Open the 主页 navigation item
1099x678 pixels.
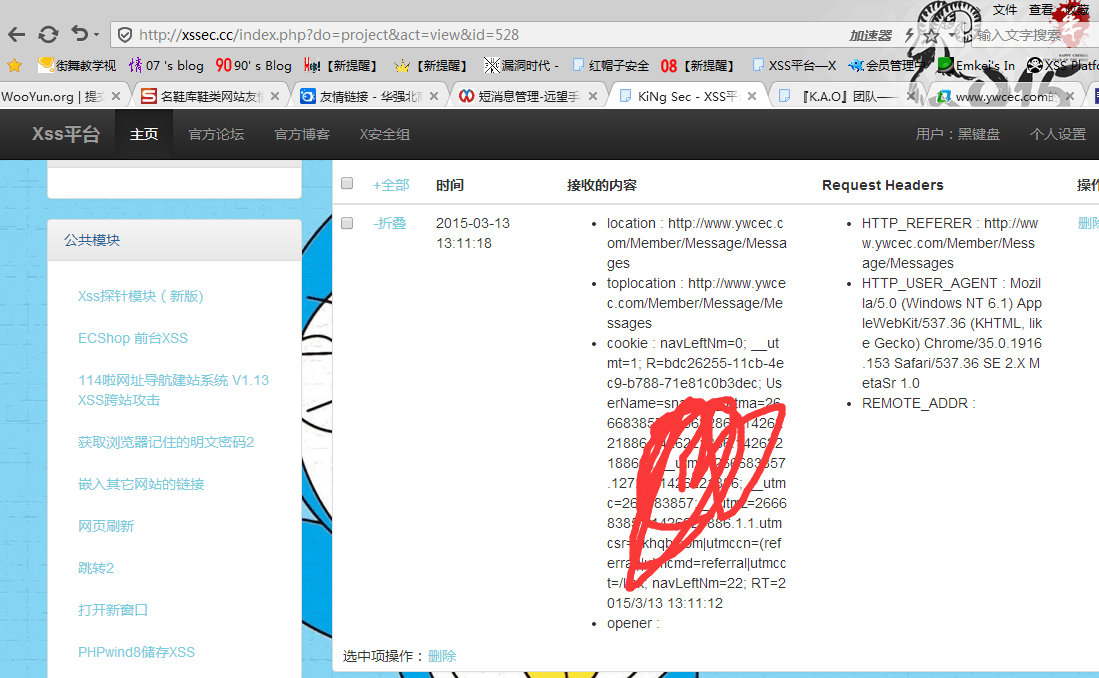144,134
